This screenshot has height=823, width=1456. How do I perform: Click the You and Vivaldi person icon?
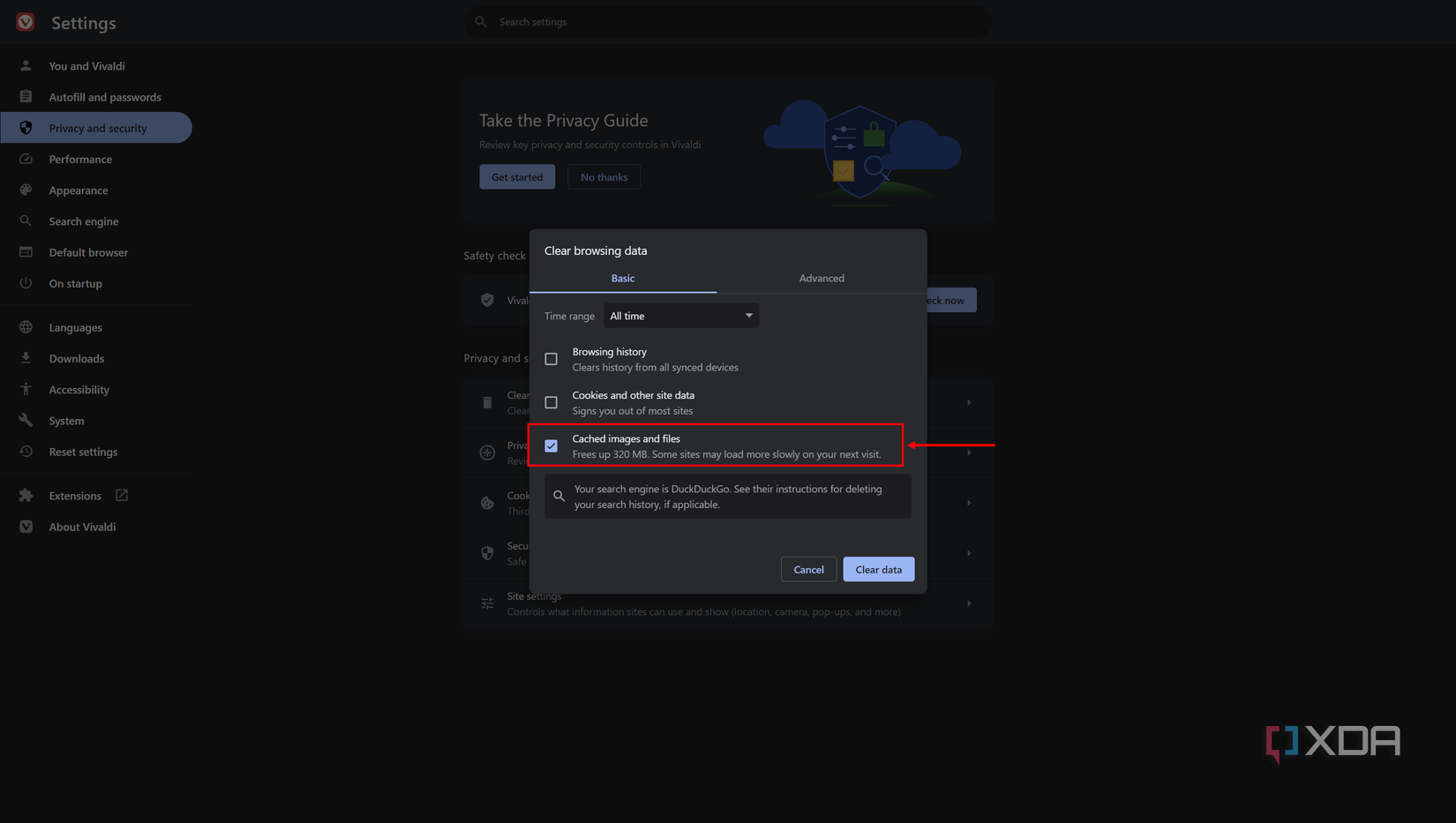pyautogui.click(x=26, y=66)
